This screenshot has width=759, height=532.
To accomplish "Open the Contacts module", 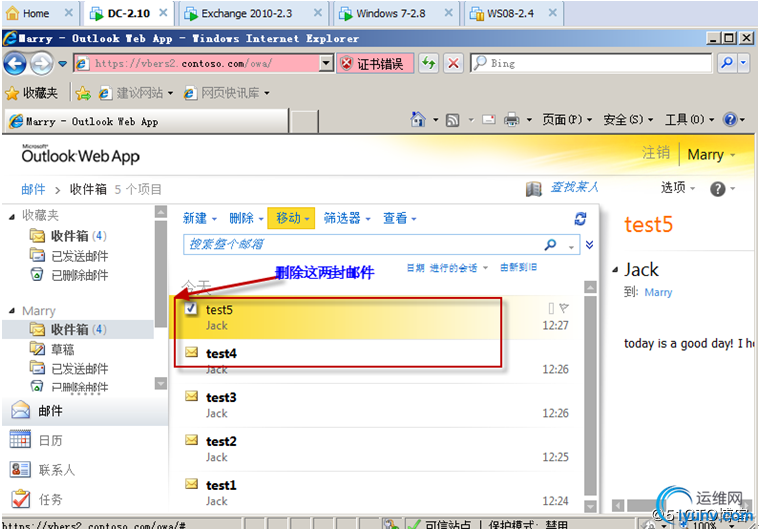I will click(85, 470).
